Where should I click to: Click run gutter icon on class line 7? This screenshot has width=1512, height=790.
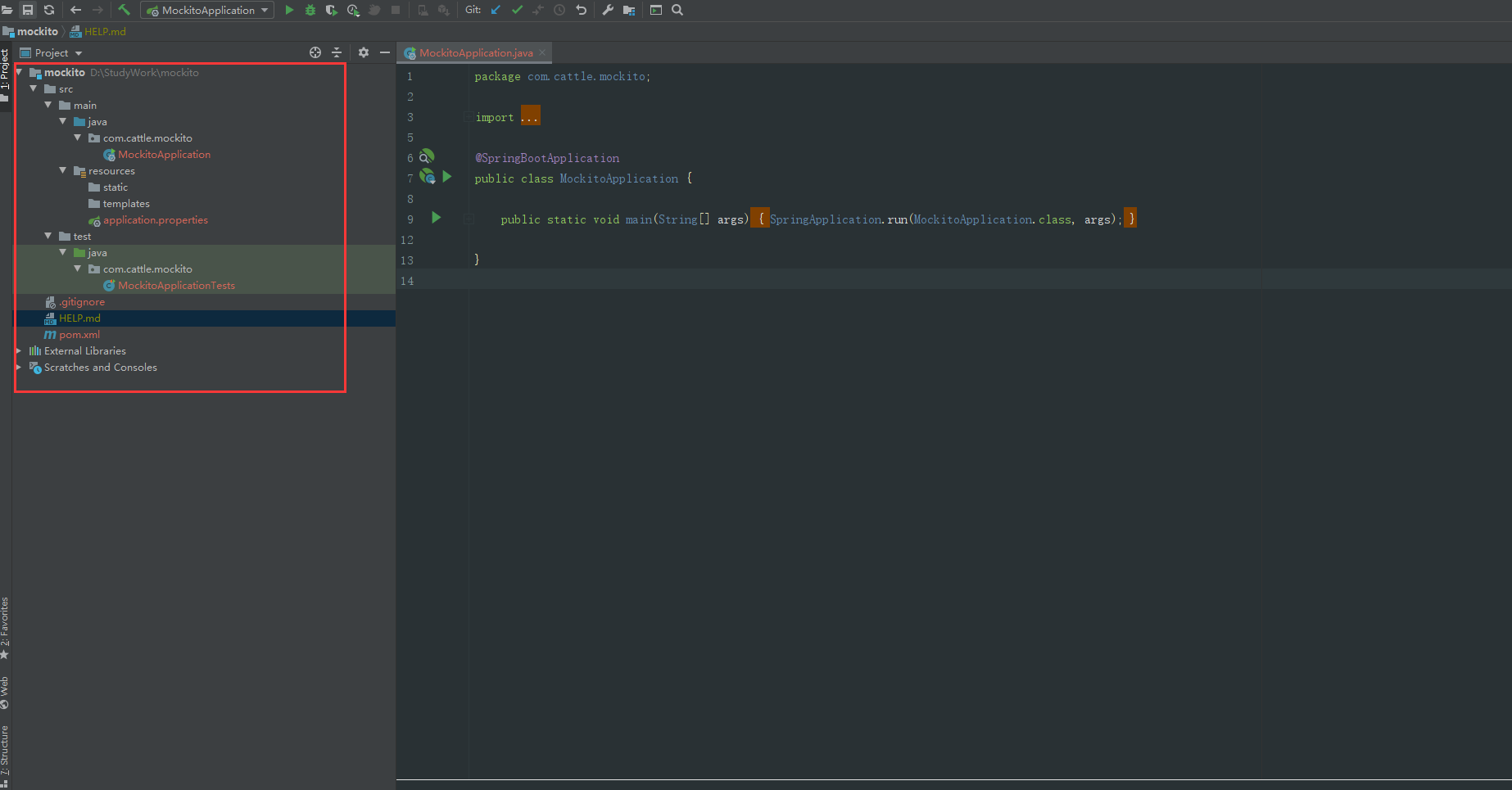coord(447,176)
